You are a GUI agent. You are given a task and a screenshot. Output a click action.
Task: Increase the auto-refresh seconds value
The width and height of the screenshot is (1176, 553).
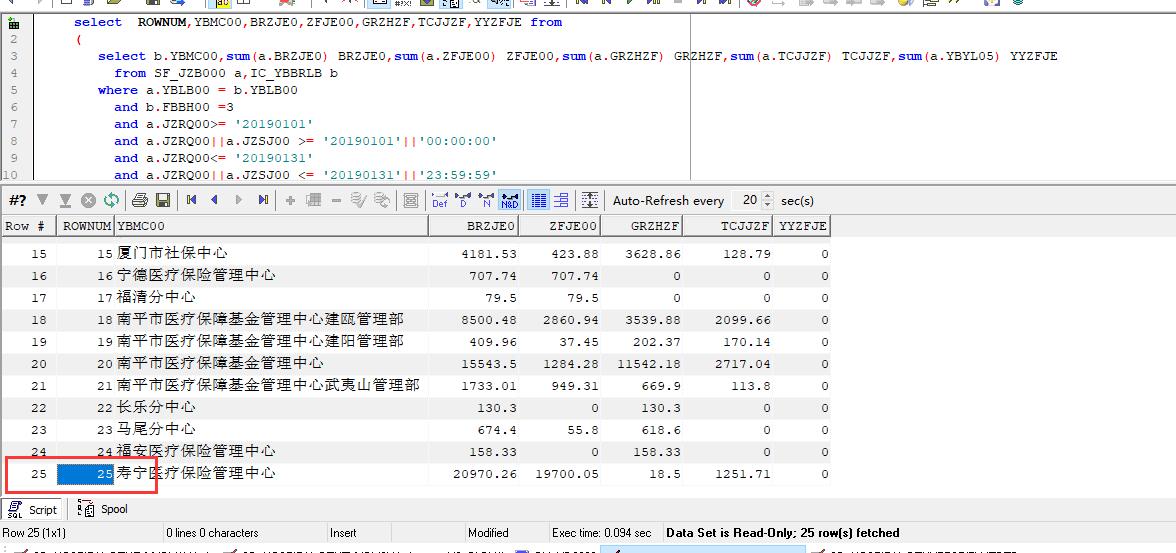(767, 197)
